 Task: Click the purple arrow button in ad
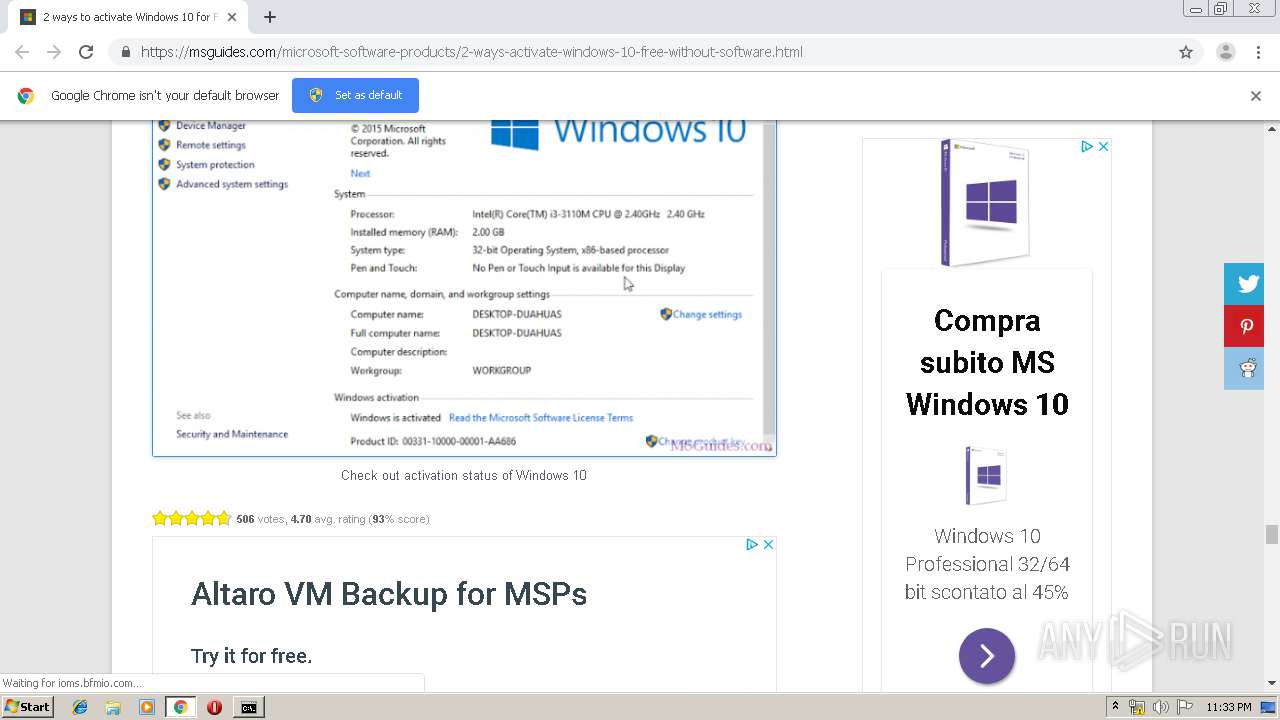point(987,656)
